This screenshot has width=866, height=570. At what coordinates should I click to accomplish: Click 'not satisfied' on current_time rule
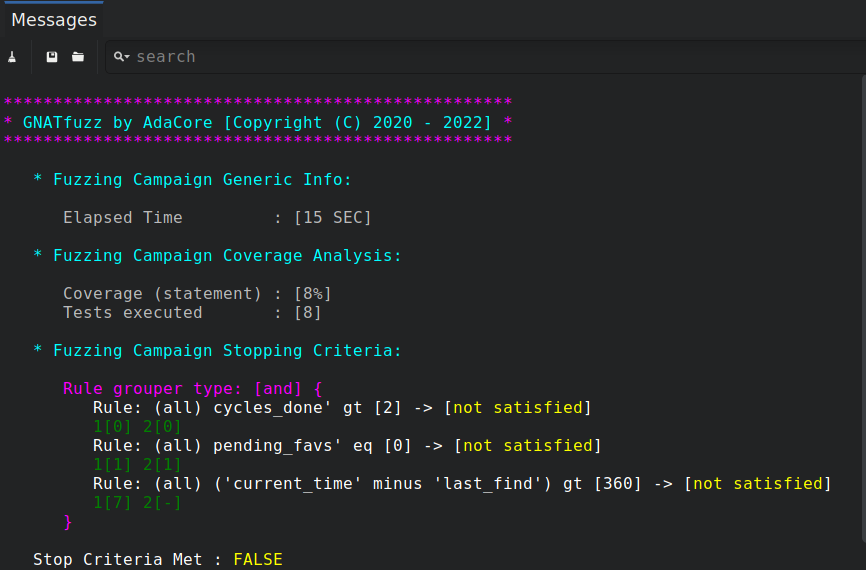pos(758,483)
